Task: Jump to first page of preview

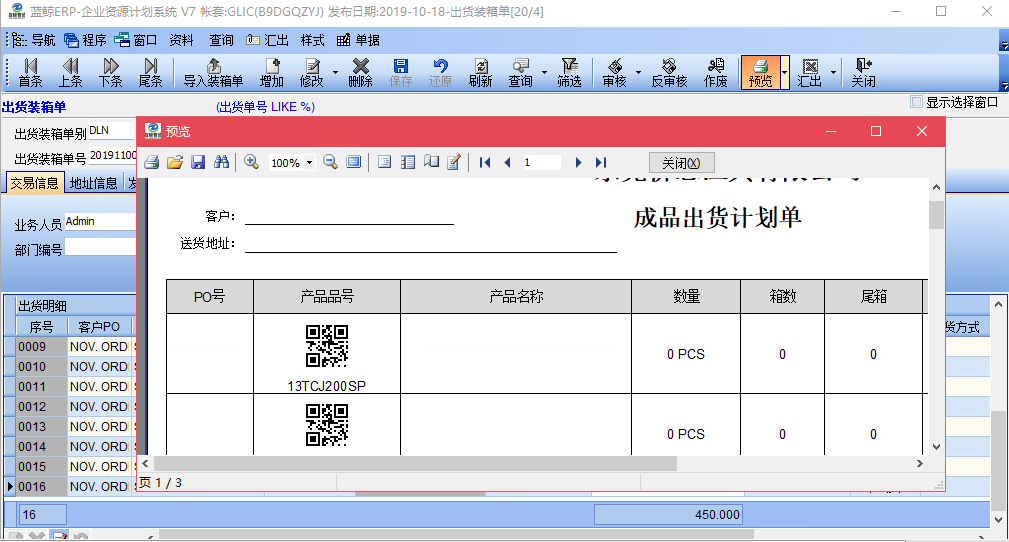Action: click(x=485, y=162)
